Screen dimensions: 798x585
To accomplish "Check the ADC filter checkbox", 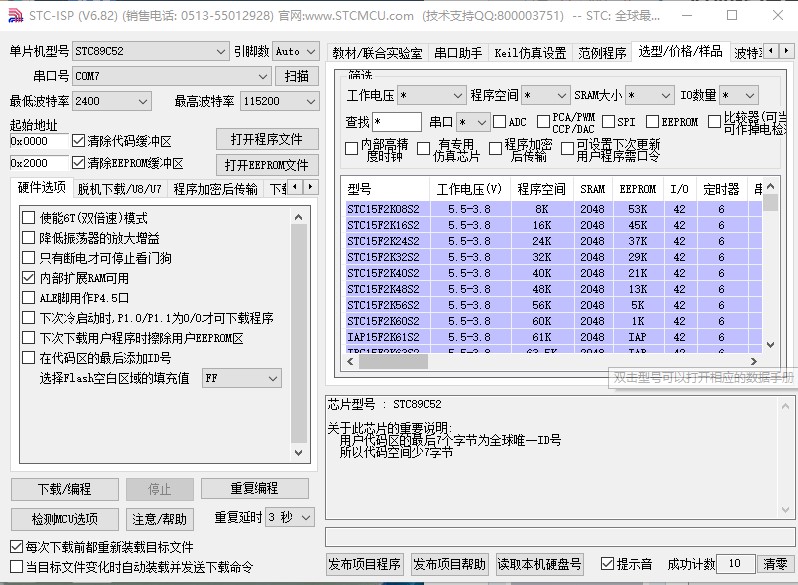I will coord(500,122).
